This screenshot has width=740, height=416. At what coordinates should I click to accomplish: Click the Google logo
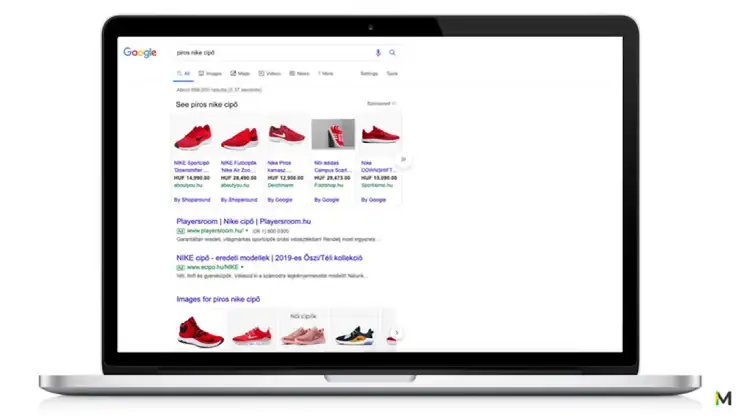click(x=140, y=52)
